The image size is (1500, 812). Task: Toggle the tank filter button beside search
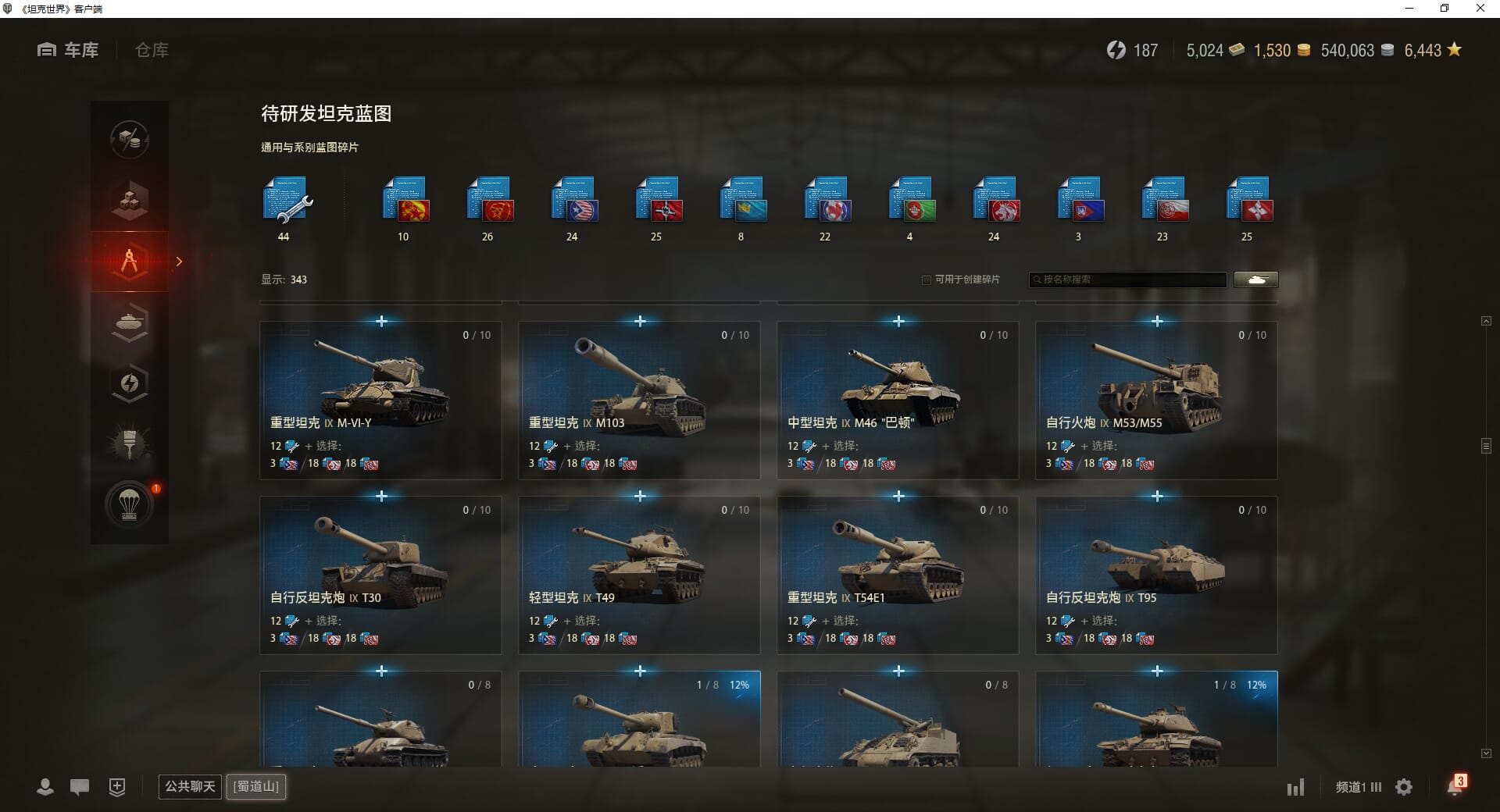point(1256,280)
